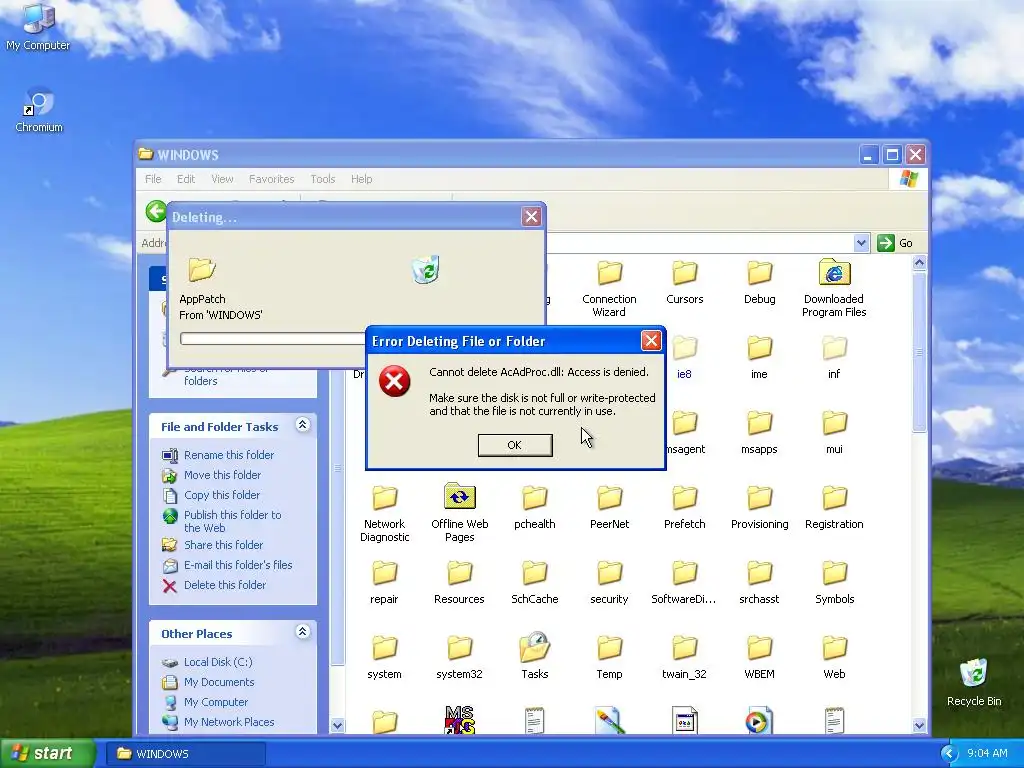Viewport: 1024px width, 768px height.
Task: Open the address bar dropdown arrow
Action: (x=861, y=243)
